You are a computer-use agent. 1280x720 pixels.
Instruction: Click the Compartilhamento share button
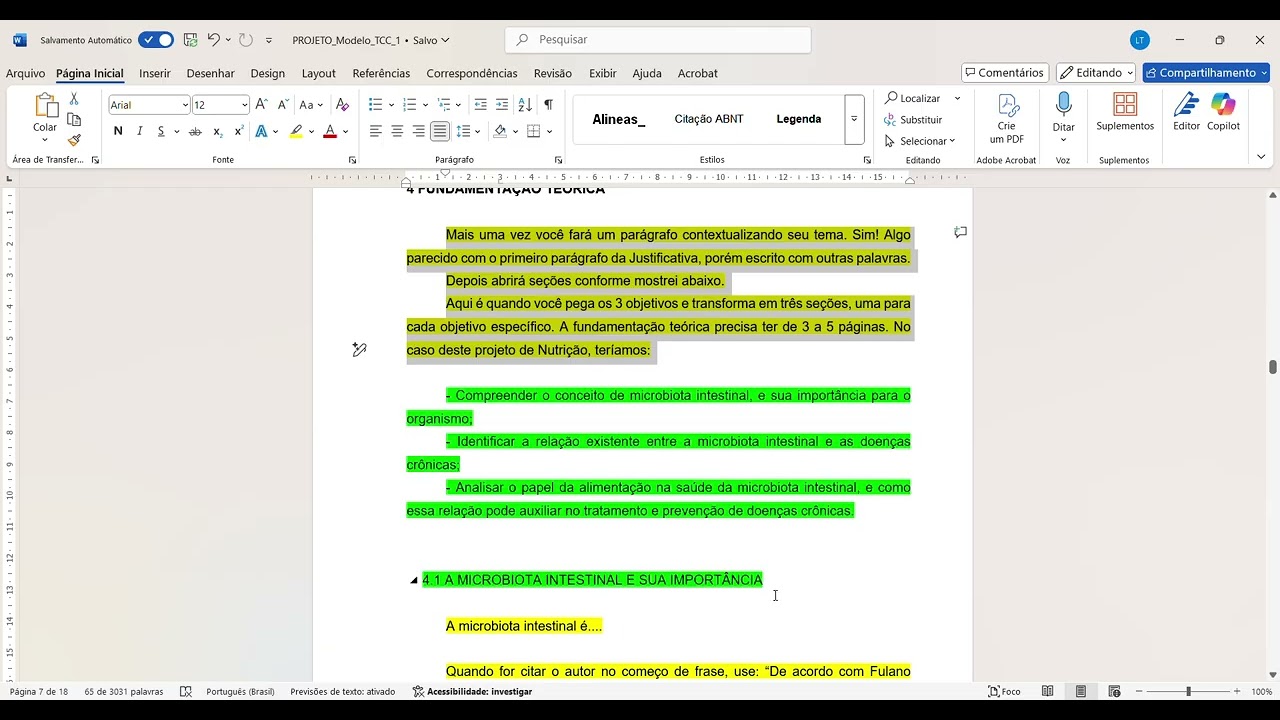click(1205, 73)
